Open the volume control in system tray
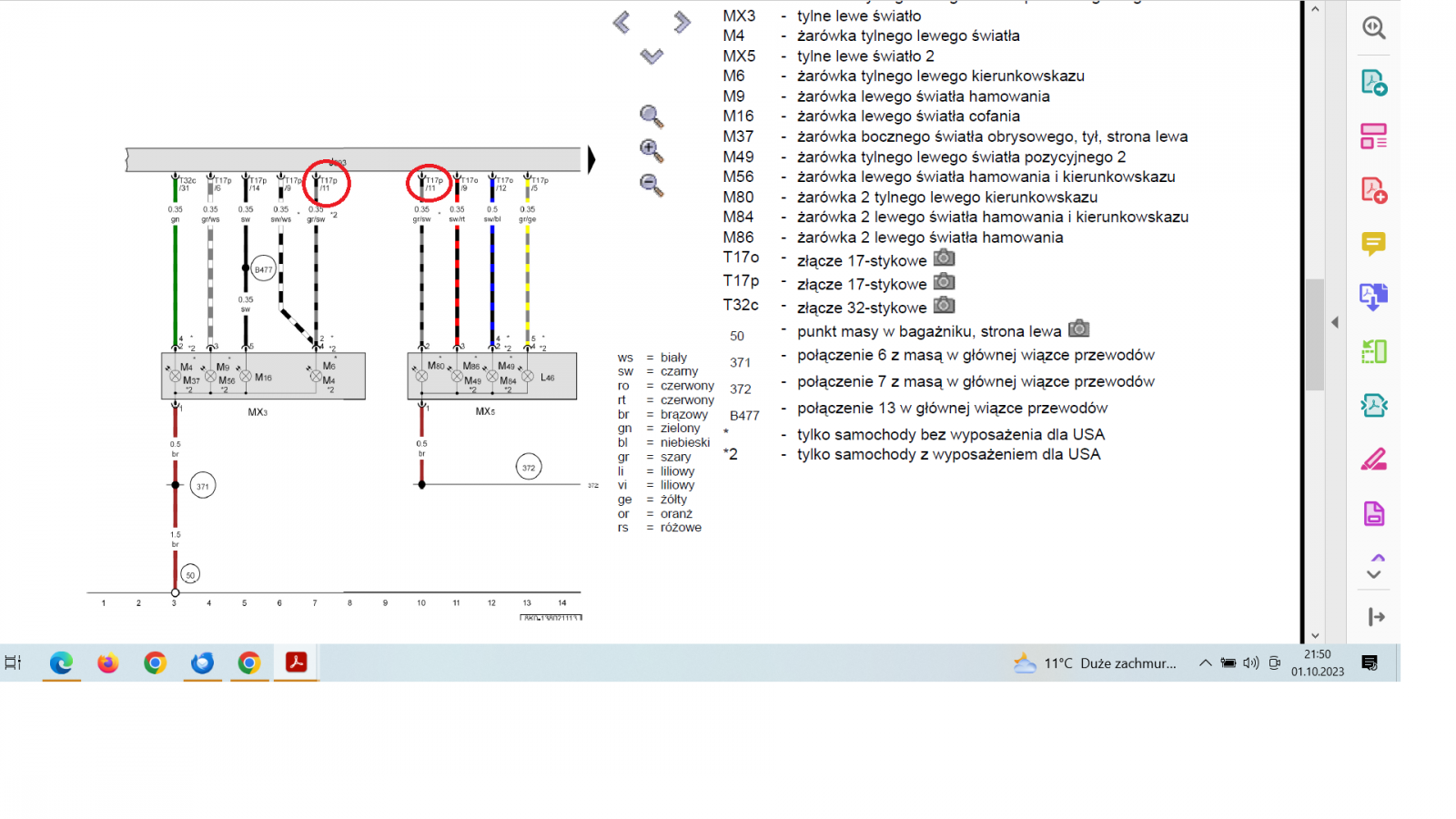Viewport: 1456px width, 819px height. coord(1251,662)
